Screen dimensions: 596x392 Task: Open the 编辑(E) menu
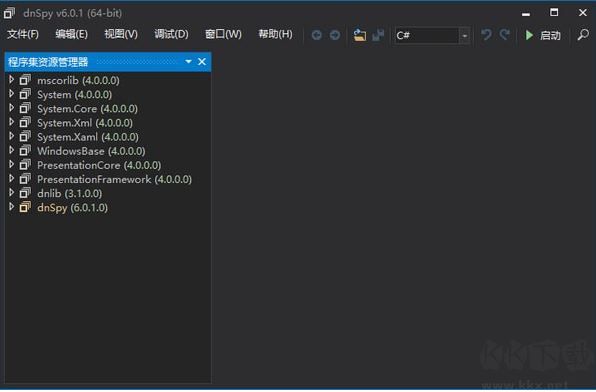coord(71,34)
